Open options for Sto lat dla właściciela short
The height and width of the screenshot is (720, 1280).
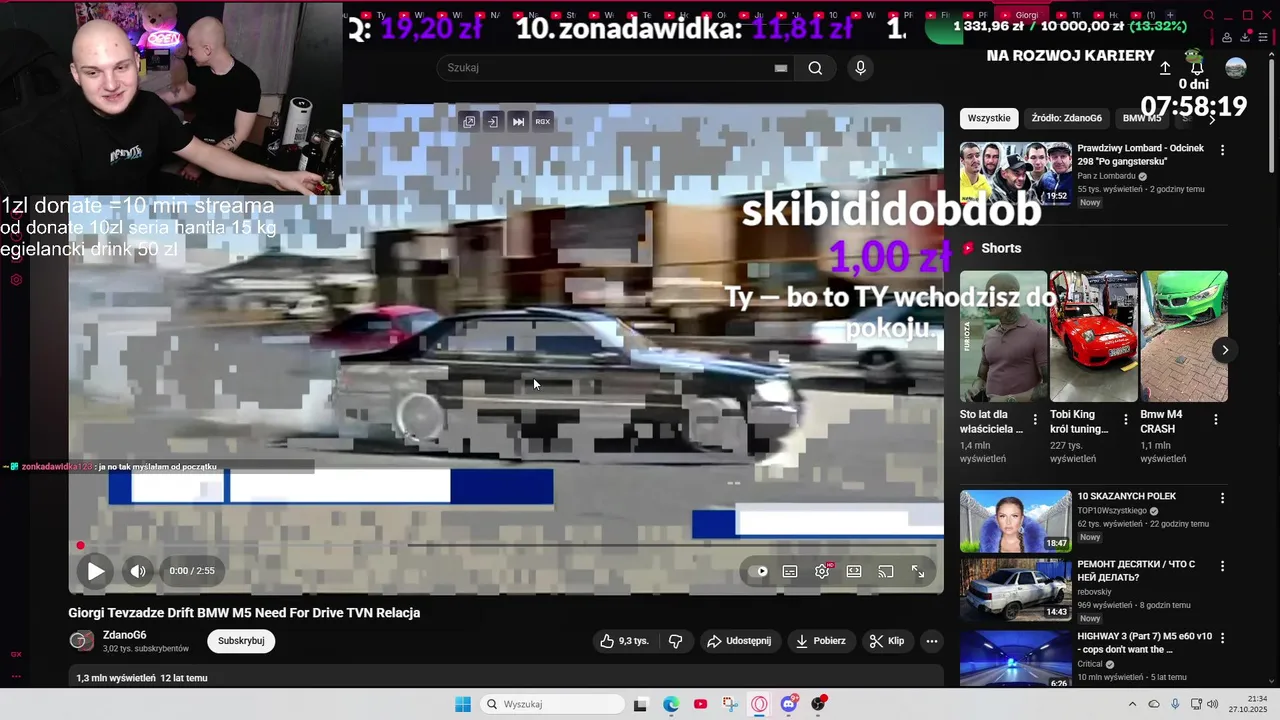pyautogui.click(x=1035, y=420)
